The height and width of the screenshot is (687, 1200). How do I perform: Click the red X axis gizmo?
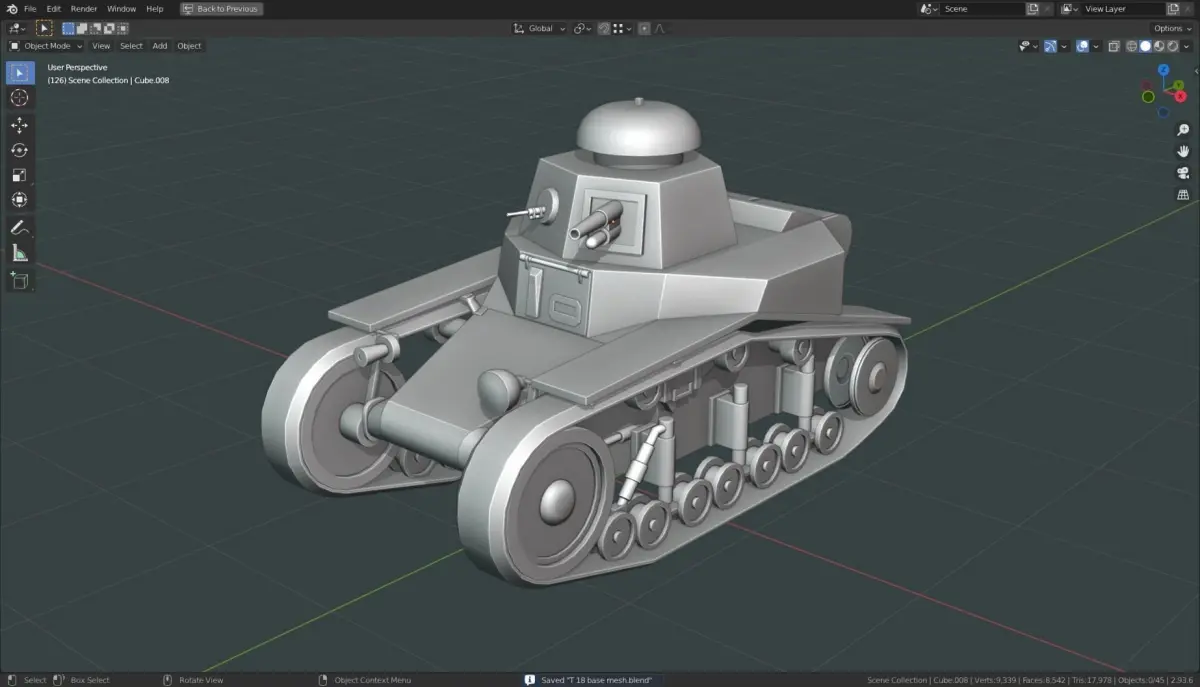point(1181,96)
